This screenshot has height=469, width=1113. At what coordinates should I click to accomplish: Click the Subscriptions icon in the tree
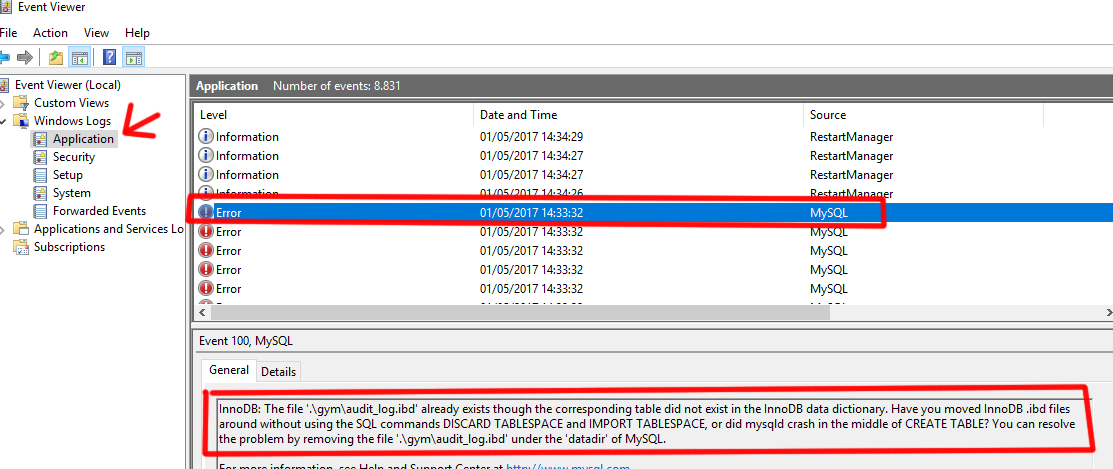point(21,247)
